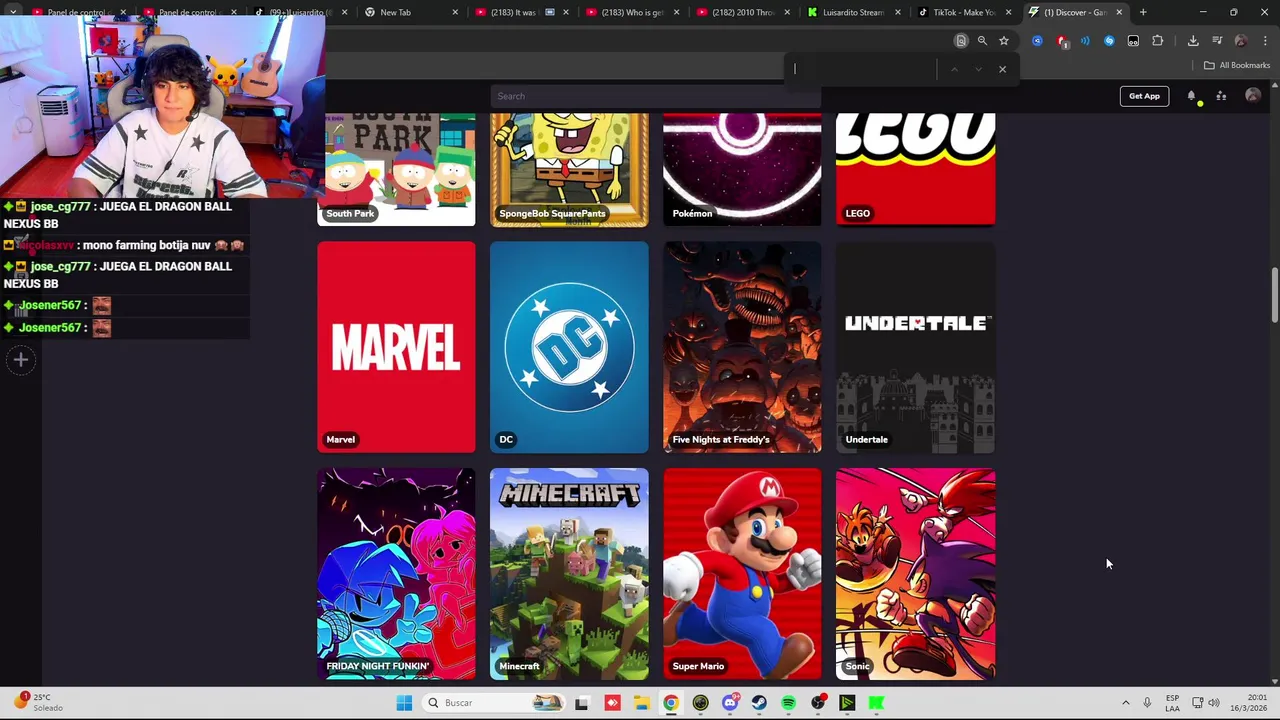Open the All Bookmarks folder

pos(1237,65)
